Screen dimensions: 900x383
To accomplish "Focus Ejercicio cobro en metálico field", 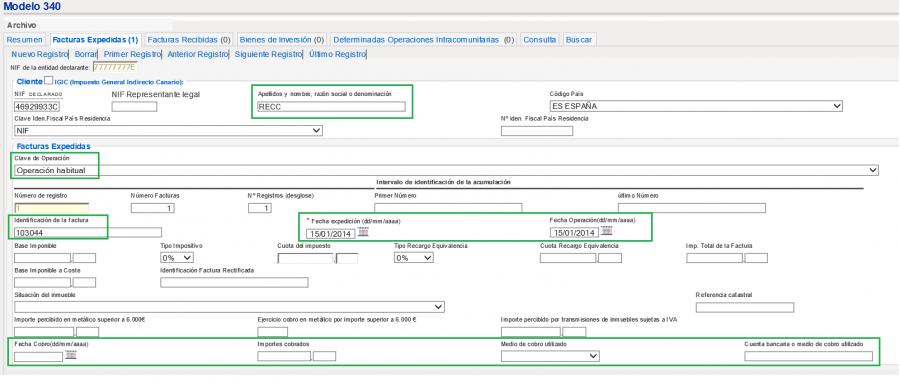I will point(273,332).
